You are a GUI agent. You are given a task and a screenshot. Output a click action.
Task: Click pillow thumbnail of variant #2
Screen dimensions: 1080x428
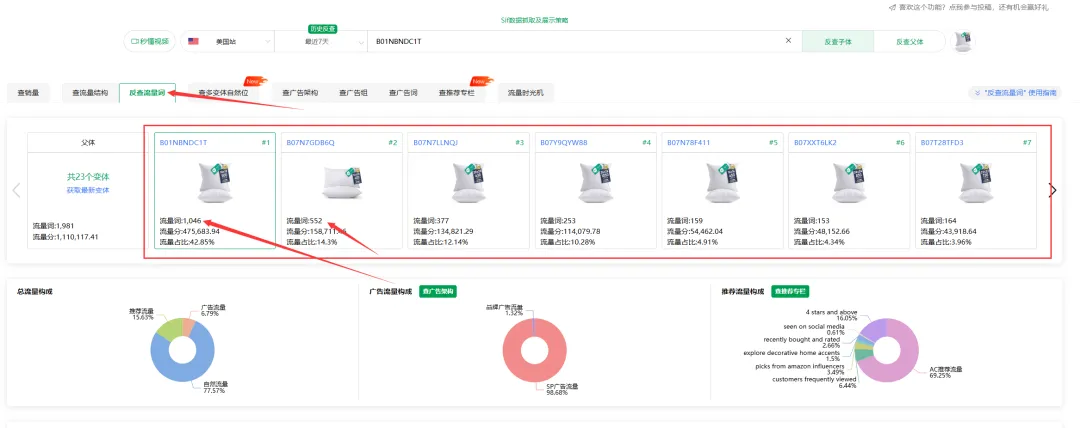tap(342, 183)
